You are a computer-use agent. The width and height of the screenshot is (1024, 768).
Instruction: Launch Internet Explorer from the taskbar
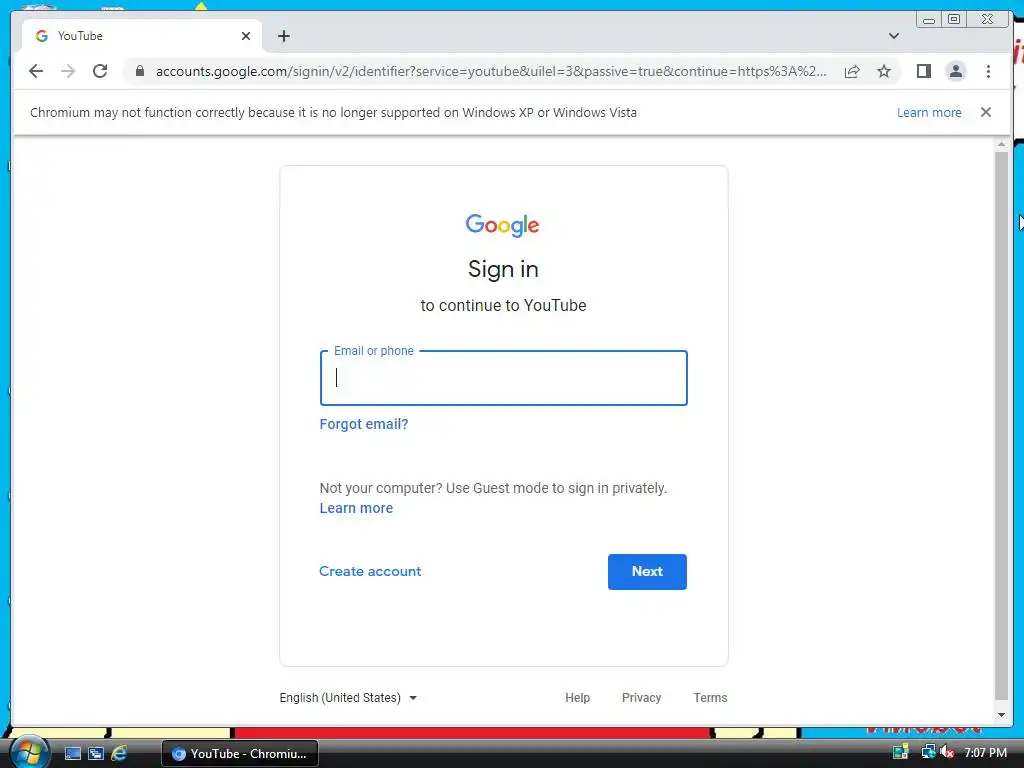[x=120, y=754]
